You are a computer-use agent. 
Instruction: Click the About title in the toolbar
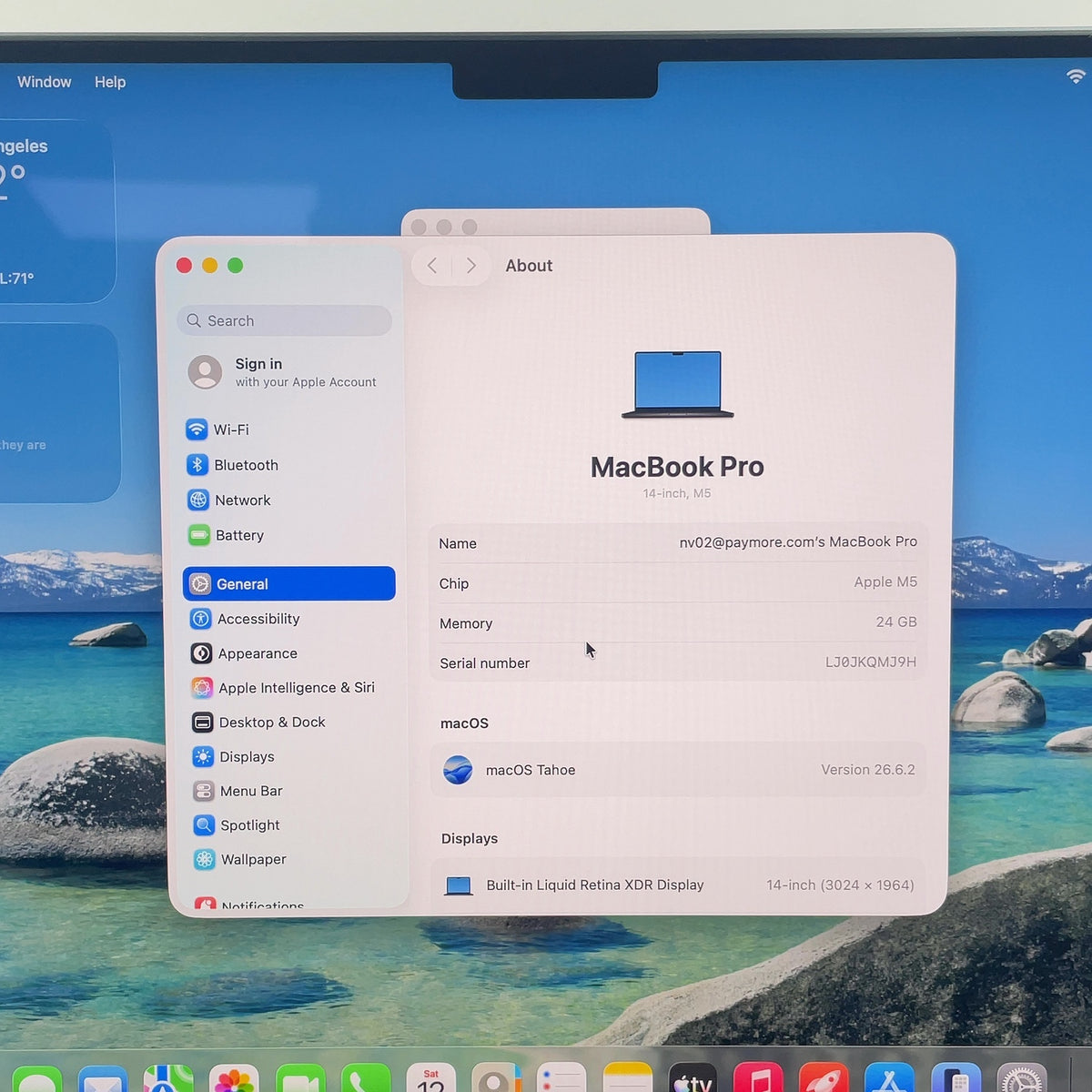(529, 266)
